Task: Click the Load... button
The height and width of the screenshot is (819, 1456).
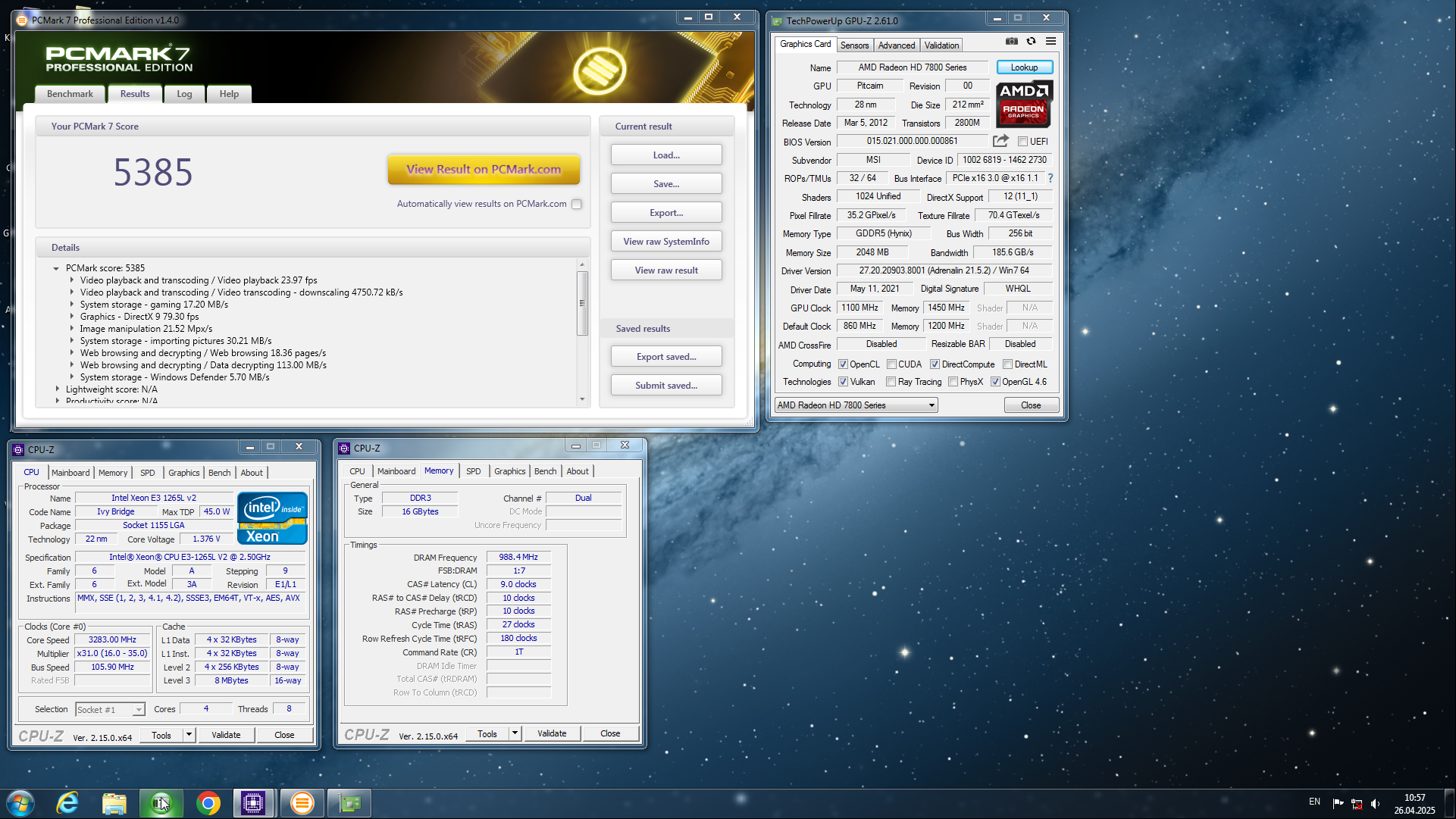Action: pyautogui.click(x=666, y=155)
